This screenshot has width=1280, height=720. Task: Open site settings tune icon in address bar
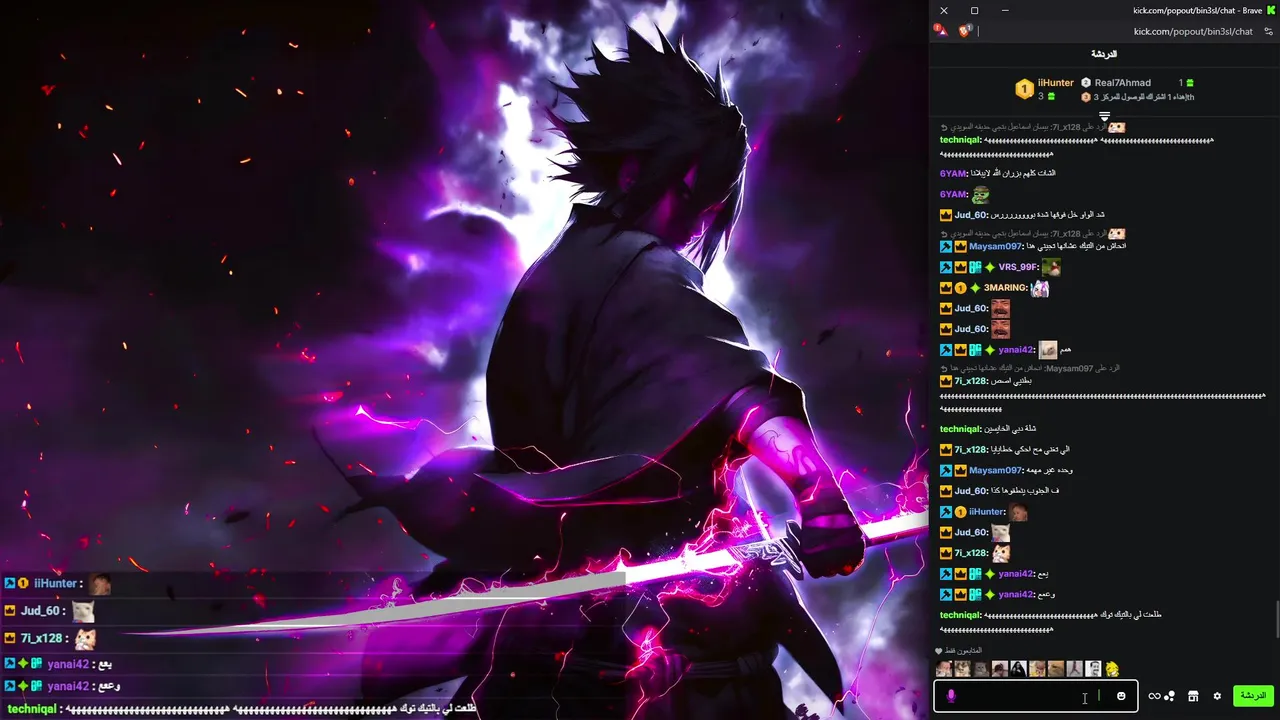pos(1269,31)
